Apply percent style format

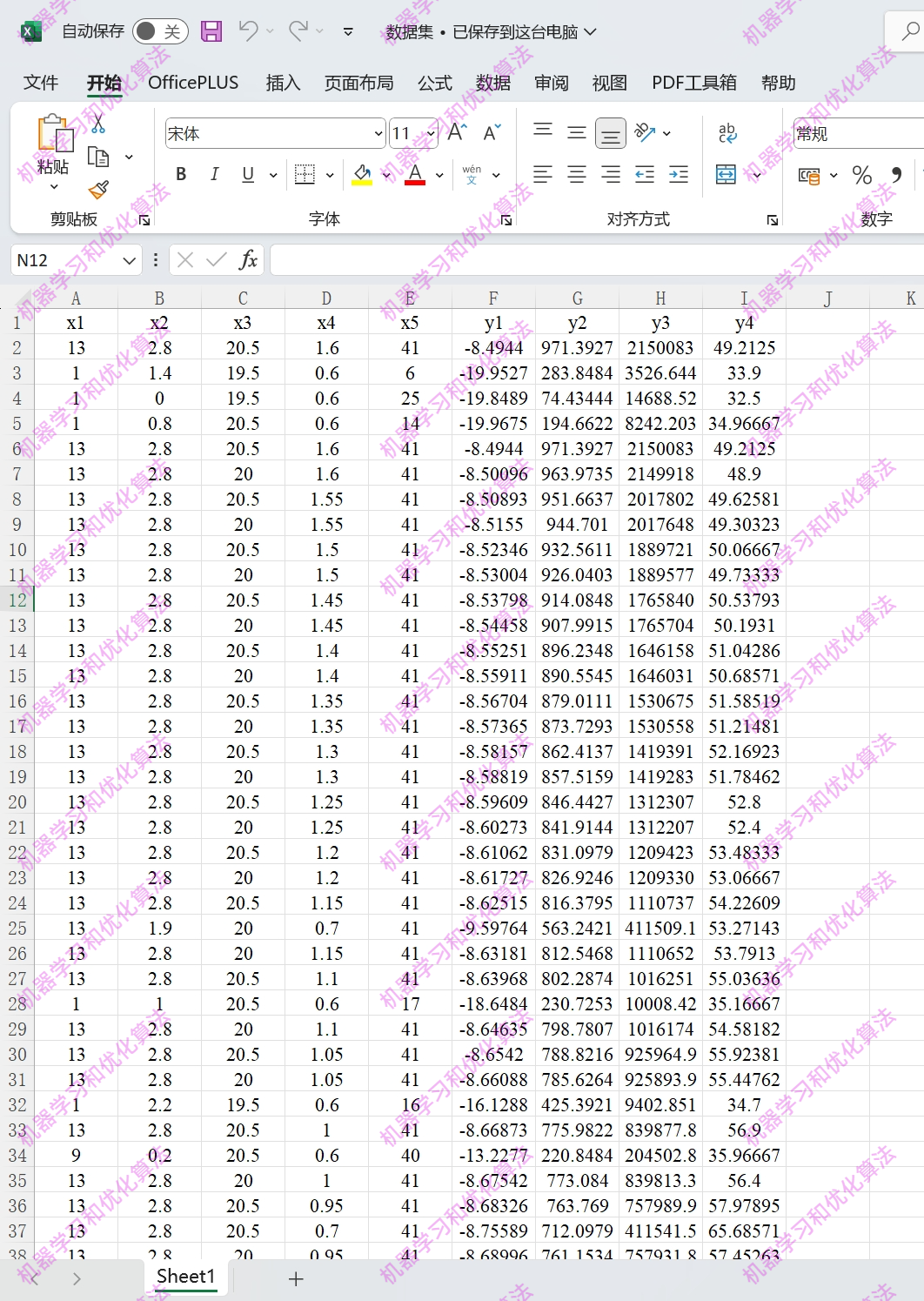click(x=862, y=175)
